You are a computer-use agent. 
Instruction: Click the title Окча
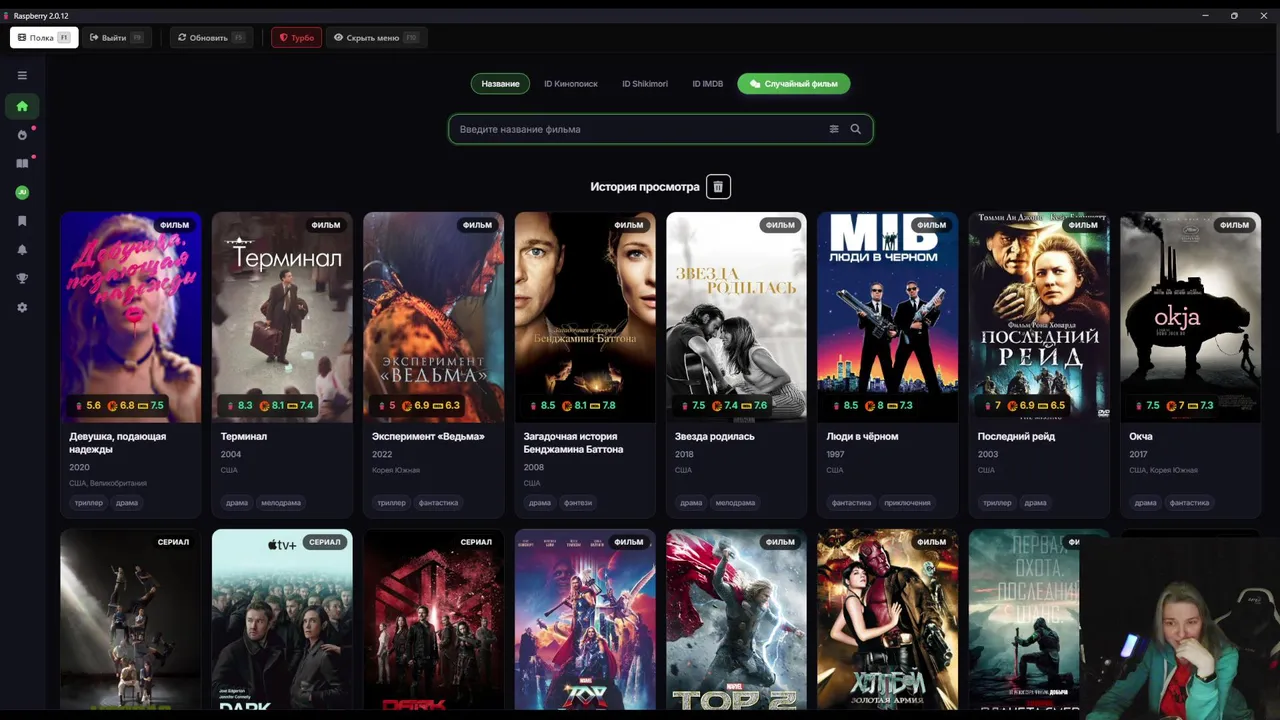(x=1141, y=437)
